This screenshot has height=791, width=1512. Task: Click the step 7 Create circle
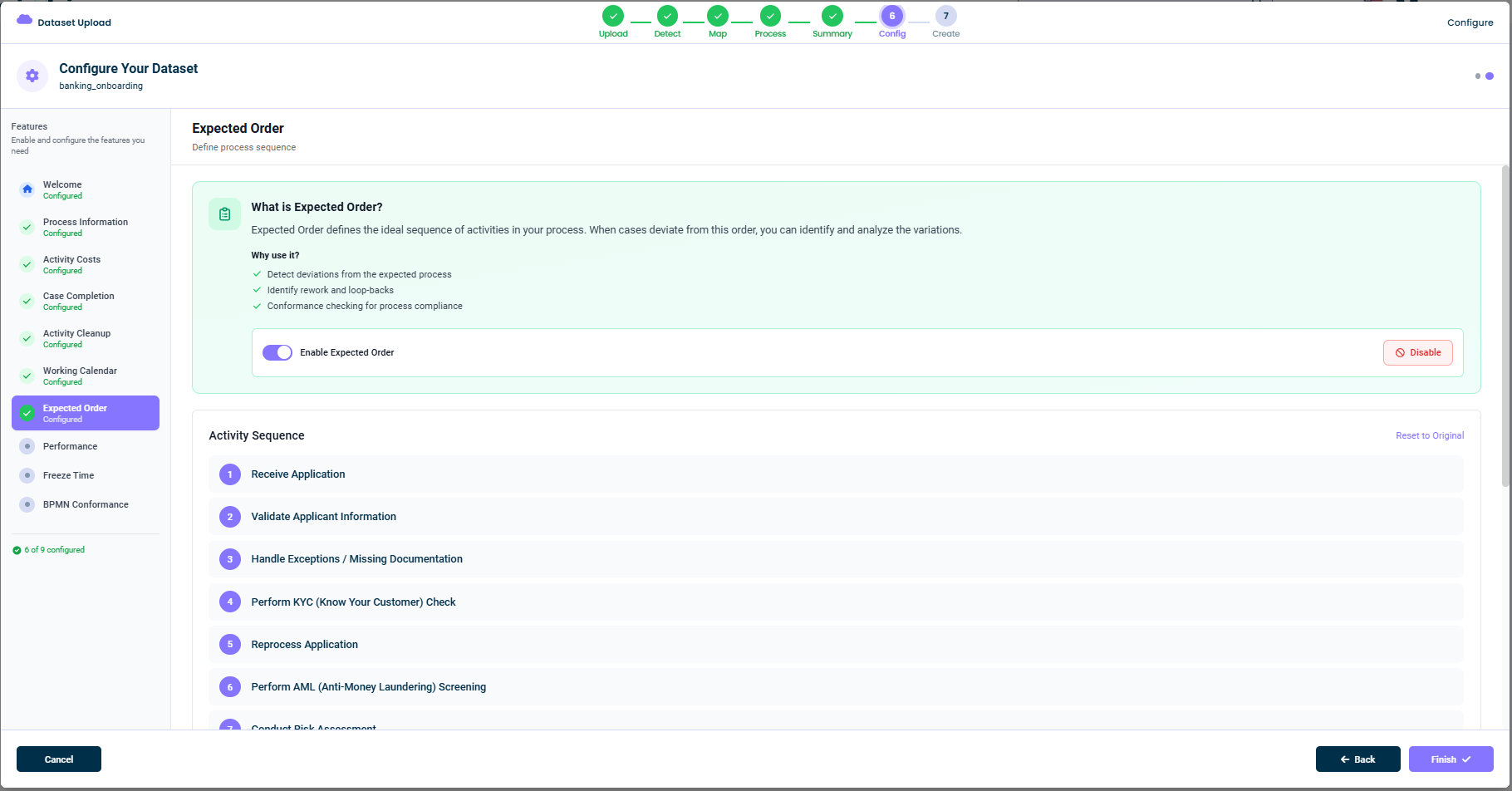click(945, 16)
